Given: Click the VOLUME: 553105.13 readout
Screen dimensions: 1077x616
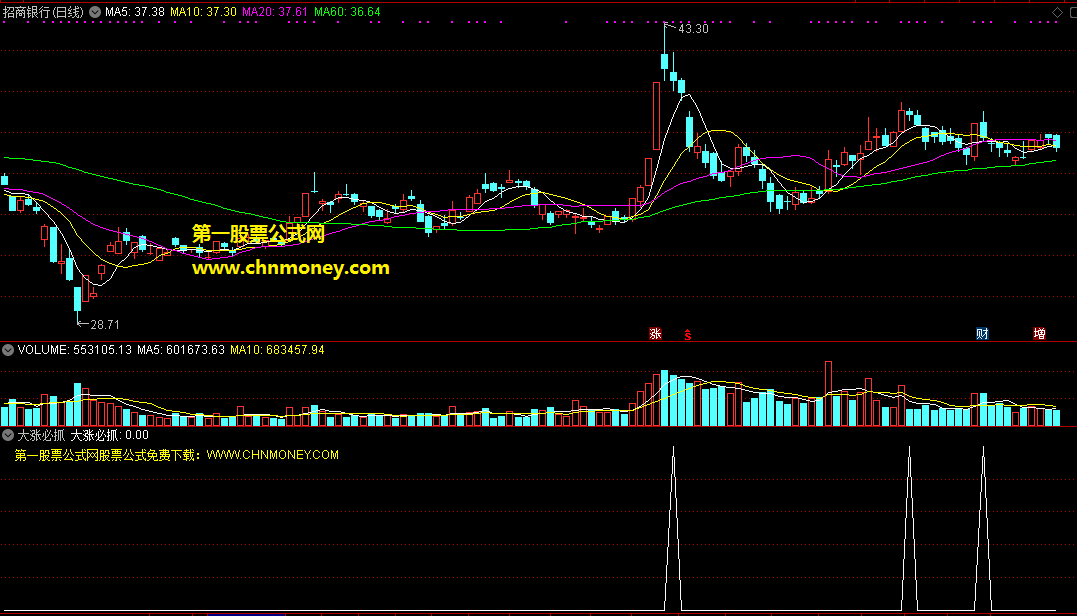Looking at the screenshot, I should pyautogui.click(x=75, y=350).
